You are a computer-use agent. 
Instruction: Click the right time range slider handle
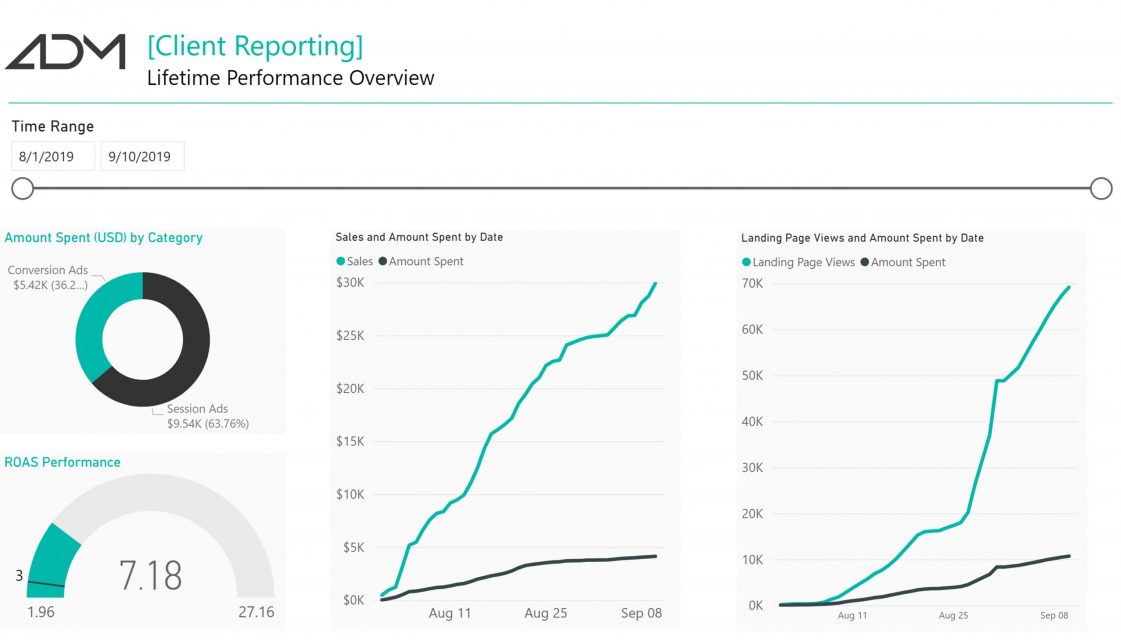point(1101,188)
